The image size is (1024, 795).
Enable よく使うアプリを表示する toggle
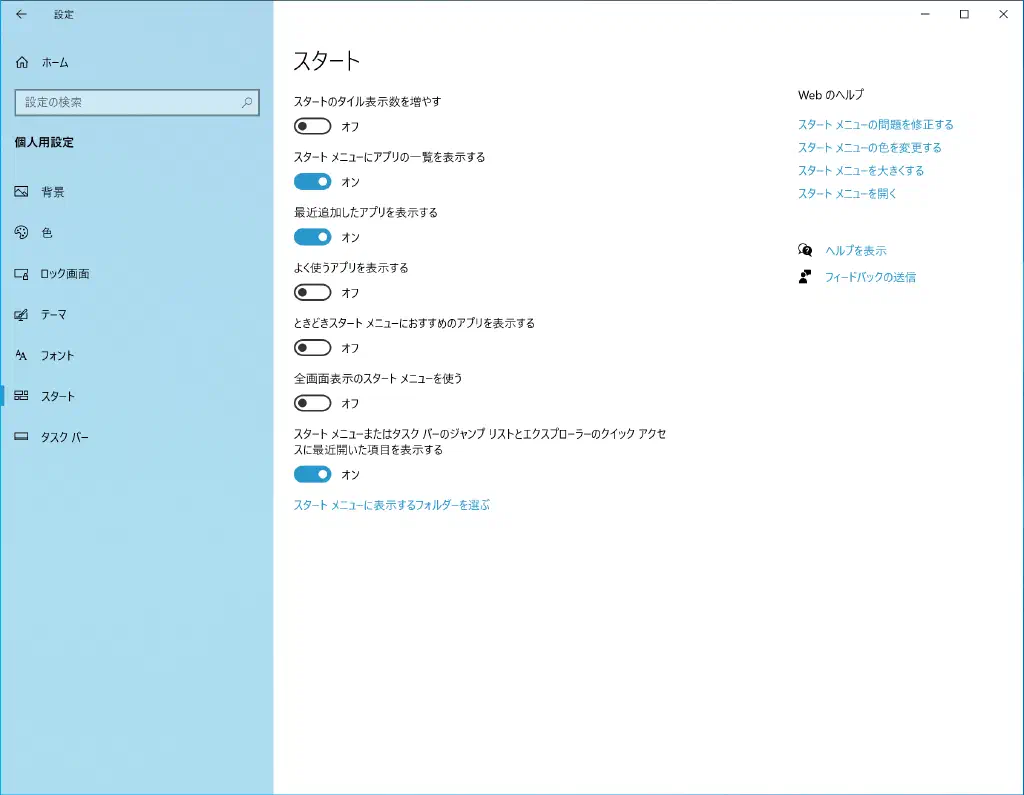[x=312, y=293]
